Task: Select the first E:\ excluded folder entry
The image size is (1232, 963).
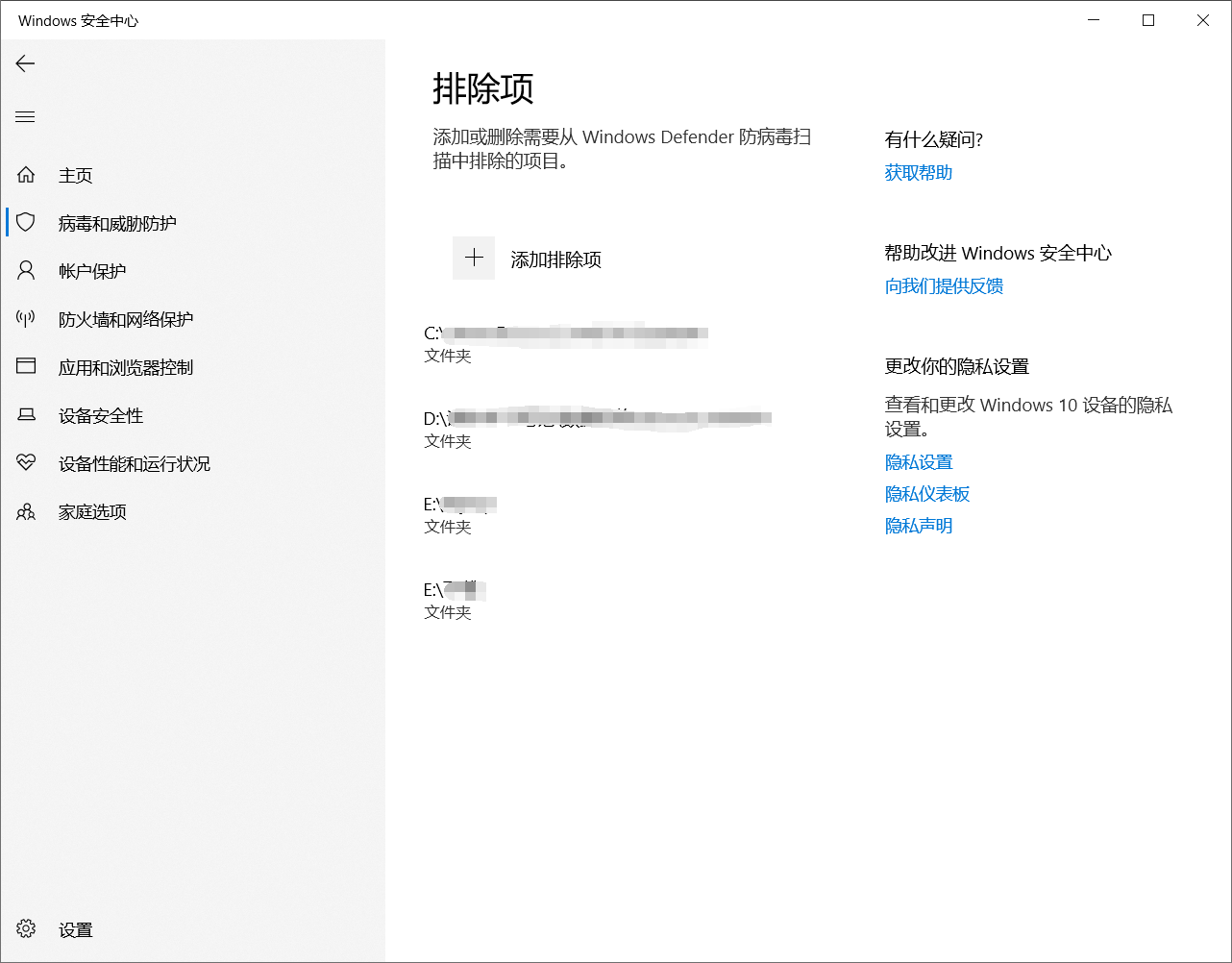Action: click(x=460, y=514)
